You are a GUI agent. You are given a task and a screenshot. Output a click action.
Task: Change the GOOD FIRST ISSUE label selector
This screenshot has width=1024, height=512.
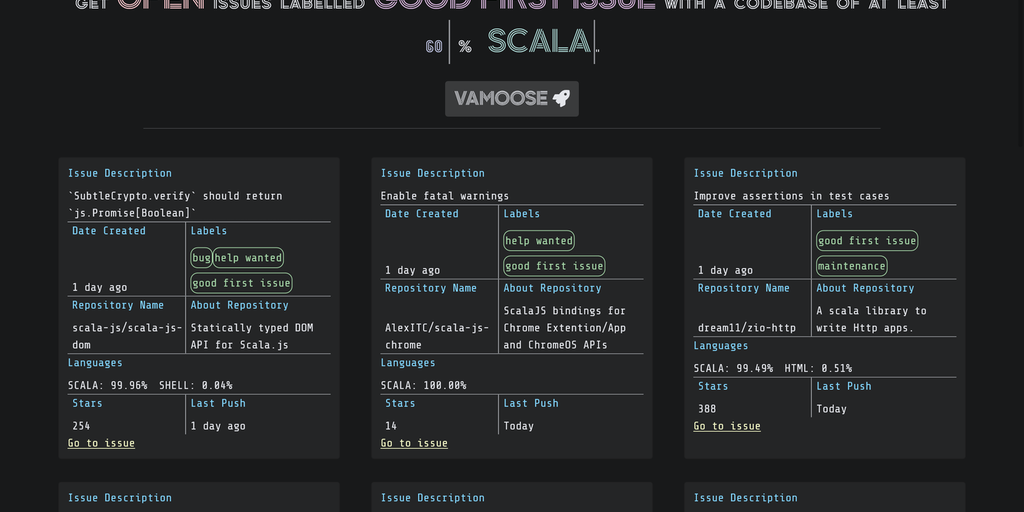pos(515,4)
